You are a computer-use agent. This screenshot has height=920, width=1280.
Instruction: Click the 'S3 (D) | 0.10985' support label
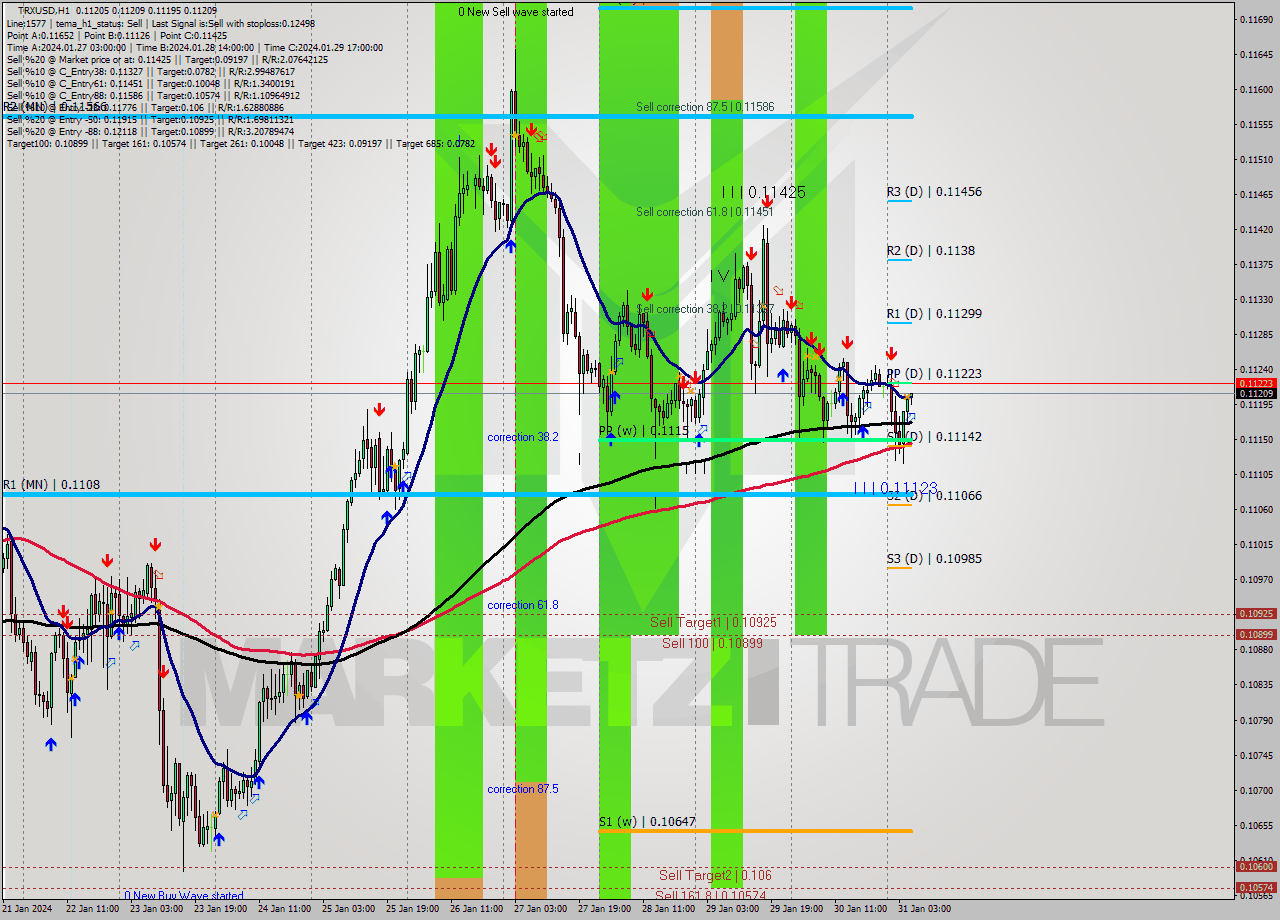pyautogui.click(x=934, y=559)
